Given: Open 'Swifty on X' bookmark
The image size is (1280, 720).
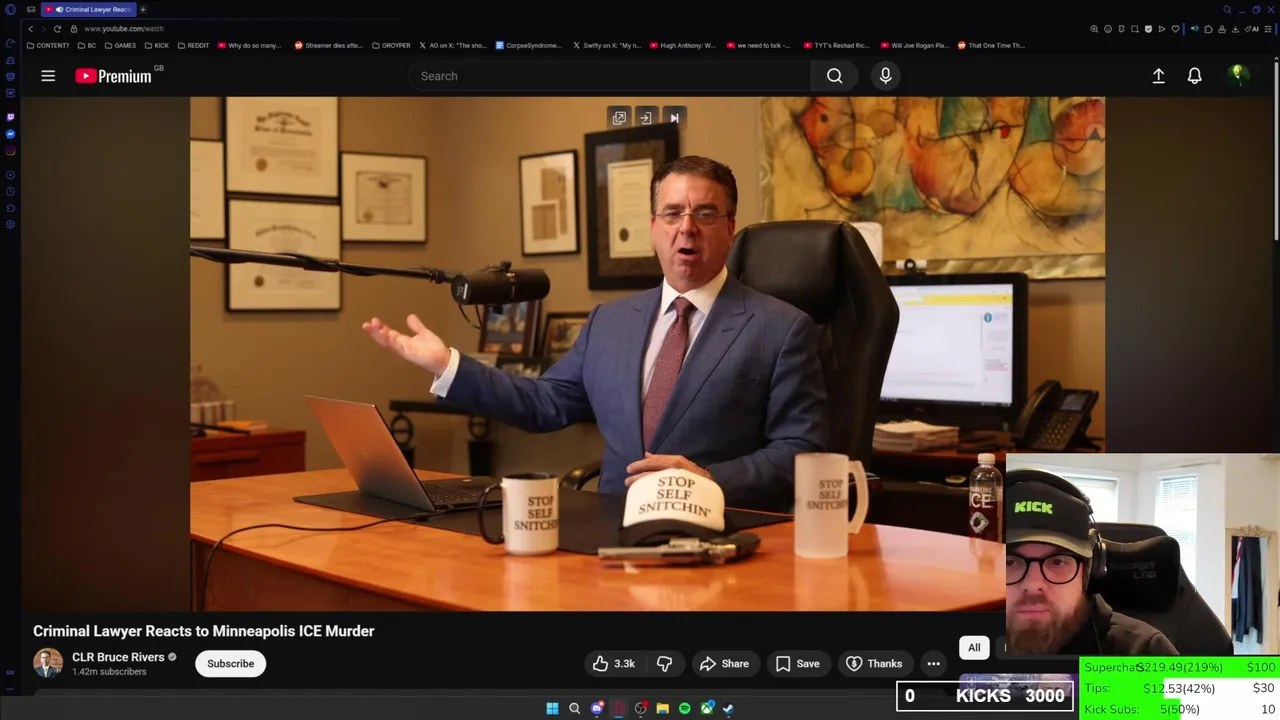Looking at the screenshot, I should [607, 45].
